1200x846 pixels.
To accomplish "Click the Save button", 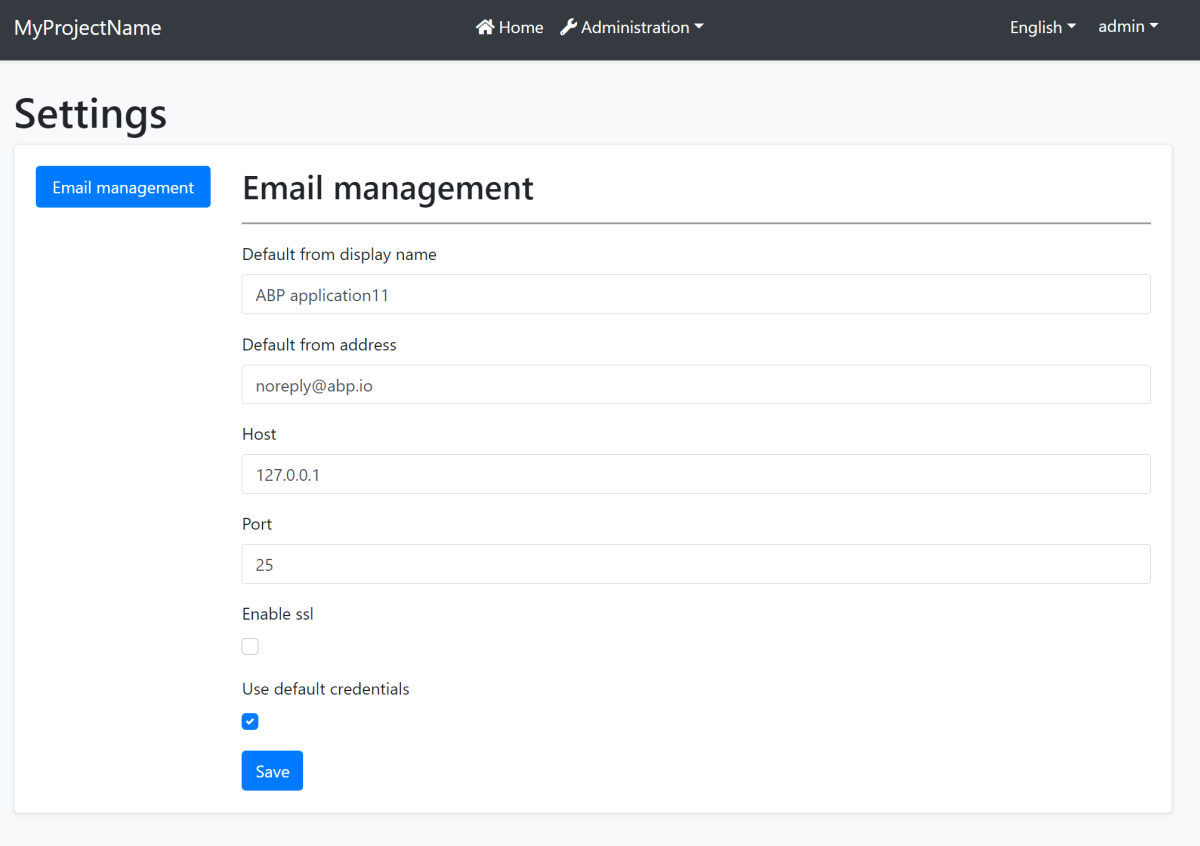I will (272, 770).
